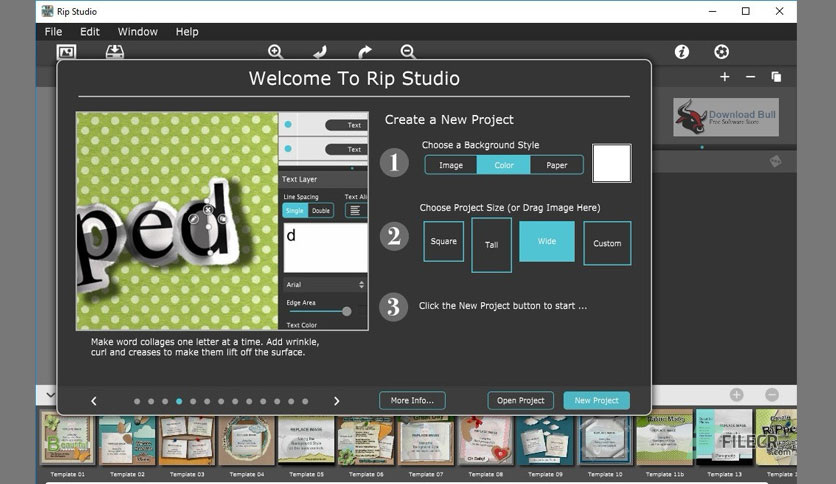
Task: Click the New Project button
Action: coord(597,400)
